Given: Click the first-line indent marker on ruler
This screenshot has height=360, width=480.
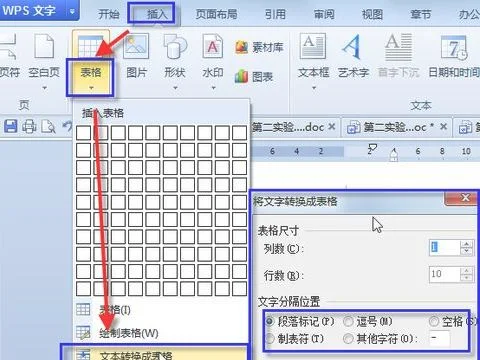Looking at the screenshot, I should pos(372,147).
